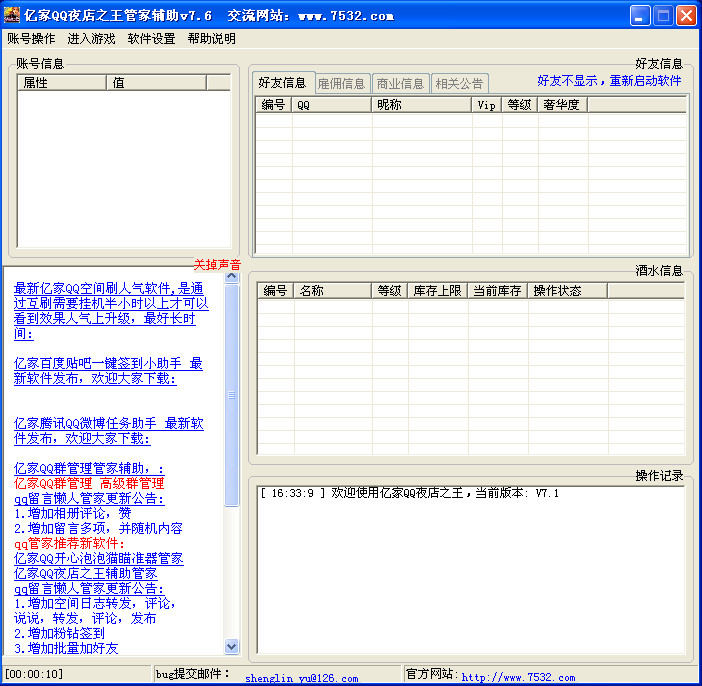Click the QQ column header
The width and height of the screenshot is (702, 686).
coord(332,105)
